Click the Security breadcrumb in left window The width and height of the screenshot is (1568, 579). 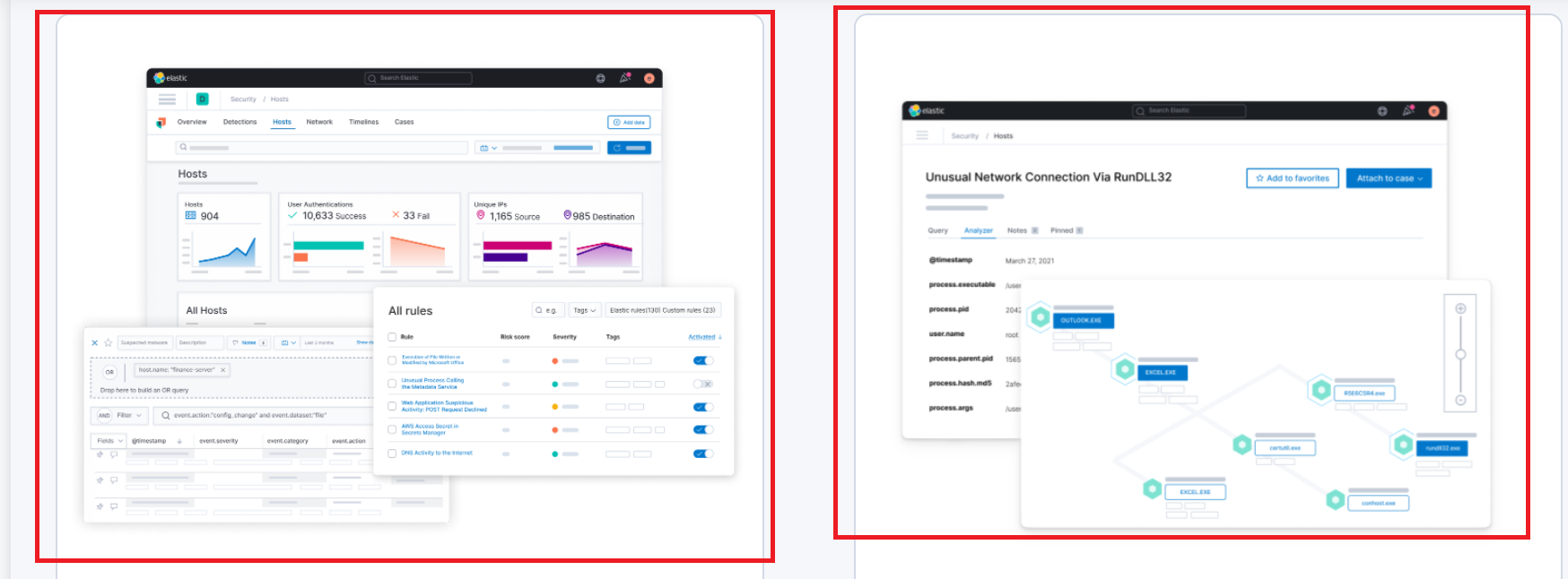(243, 99)
